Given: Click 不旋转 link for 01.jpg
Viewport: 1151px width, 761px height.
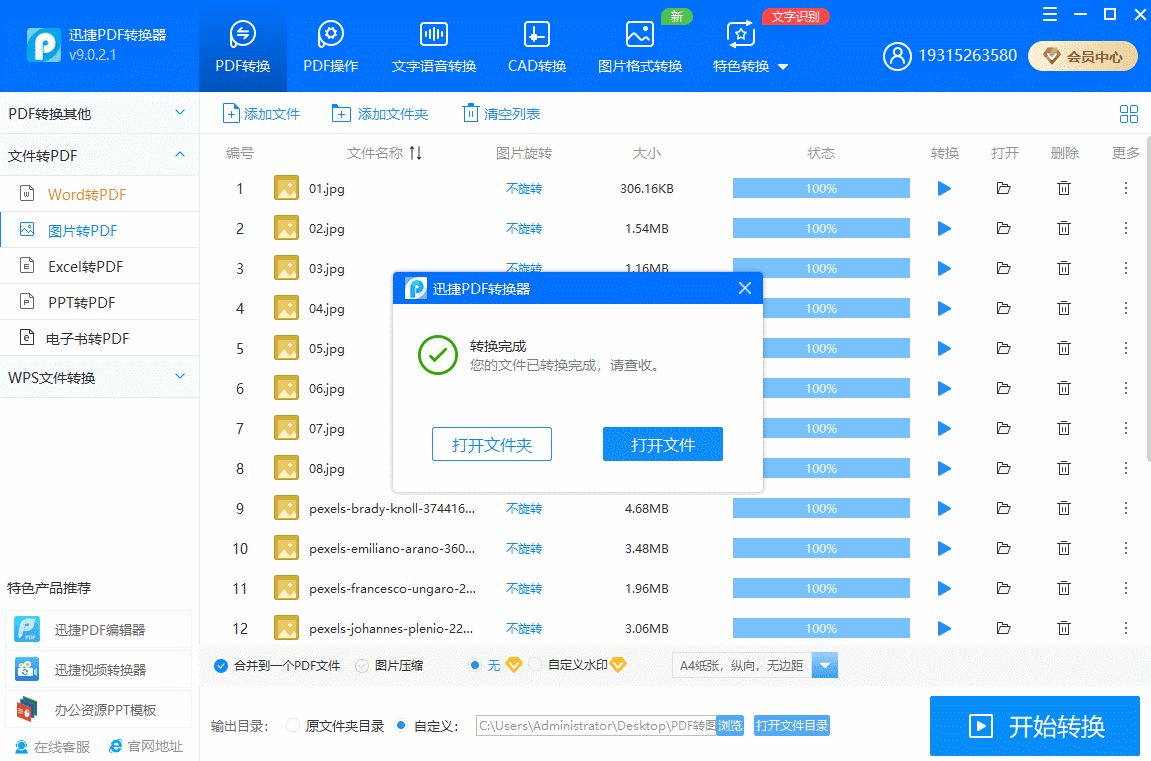Looking at the screenshot, I should (x=523, y=189).
